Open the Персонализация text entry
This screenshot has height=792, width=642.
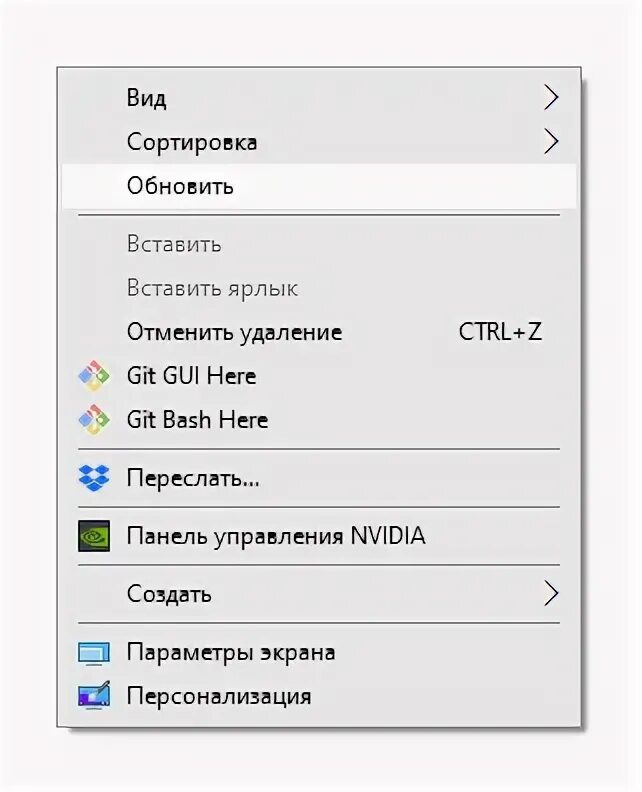(x=219, y=696)
